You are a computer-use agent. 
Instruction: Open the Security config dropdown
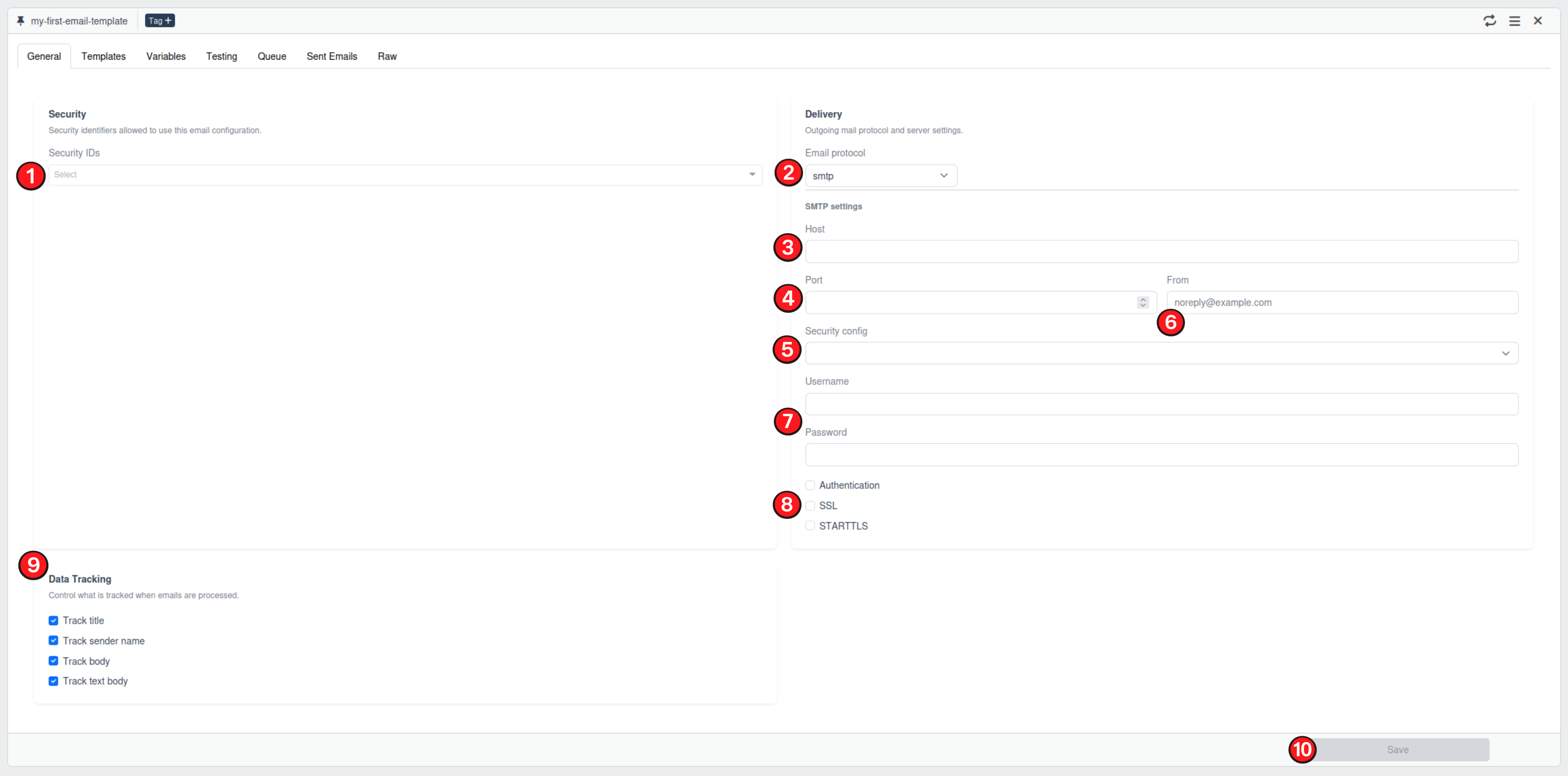1161,353
